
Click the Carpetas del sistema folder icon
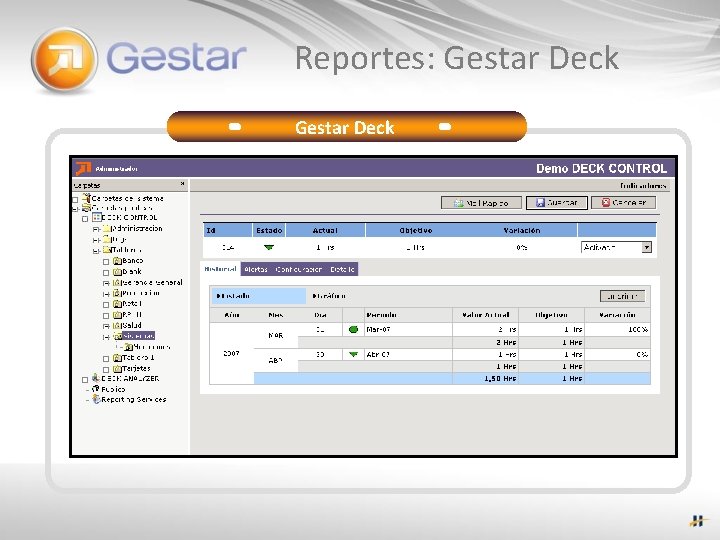[x=86, y=198]
